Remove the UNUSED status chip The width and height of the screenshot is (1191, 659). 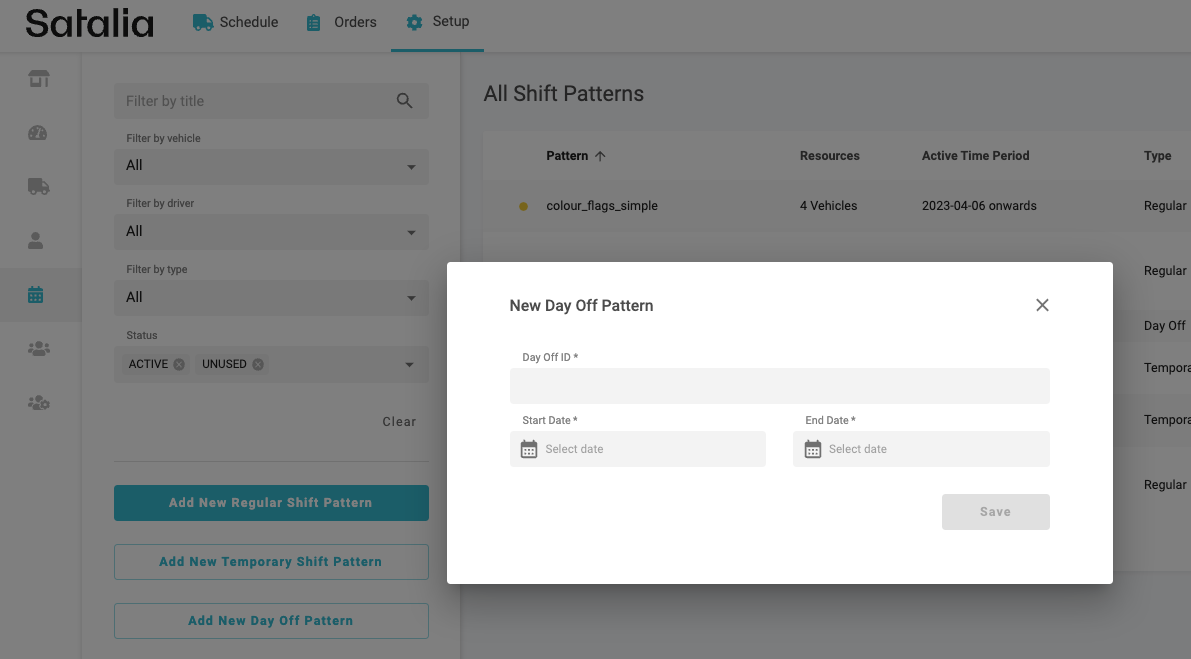click(258, 364)
